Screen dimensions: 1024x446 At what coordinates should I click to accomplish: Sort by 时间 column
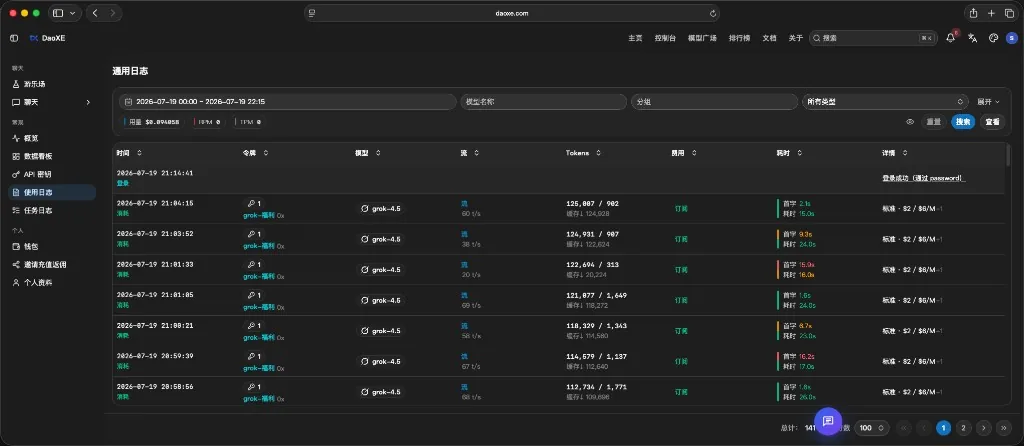[x=129, y=153]
